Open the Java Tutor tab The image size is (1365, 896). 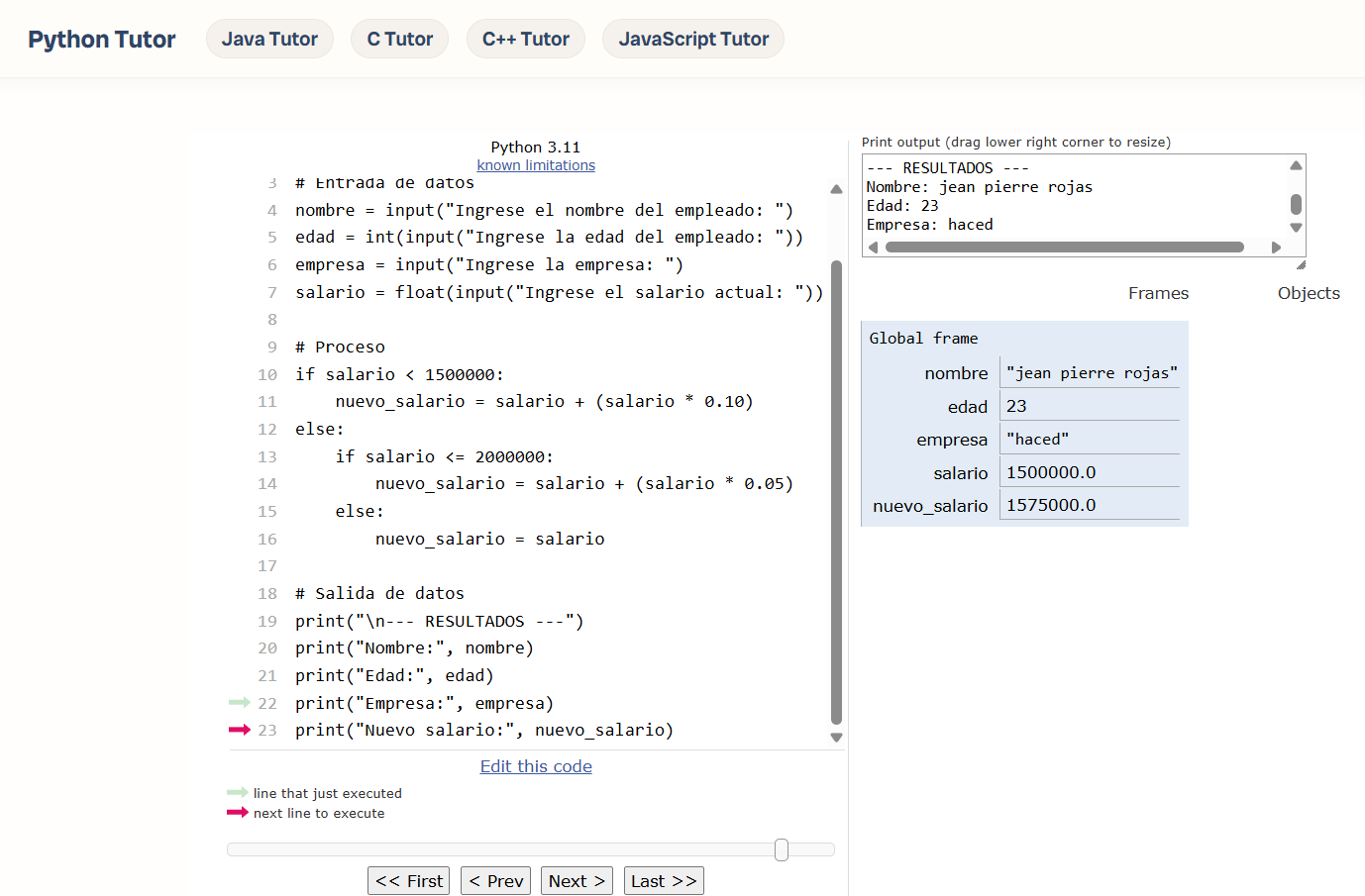coord(269,40)
